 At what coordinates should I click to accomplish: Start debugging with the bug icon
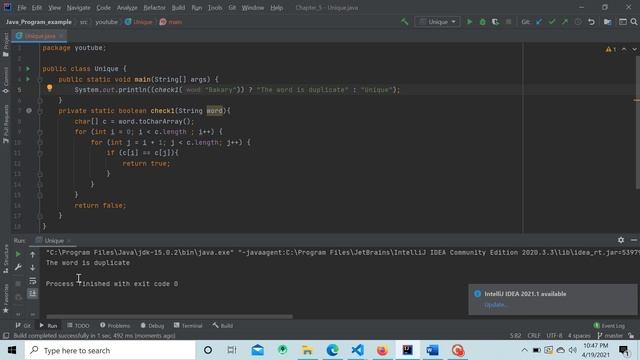point(482,22)
